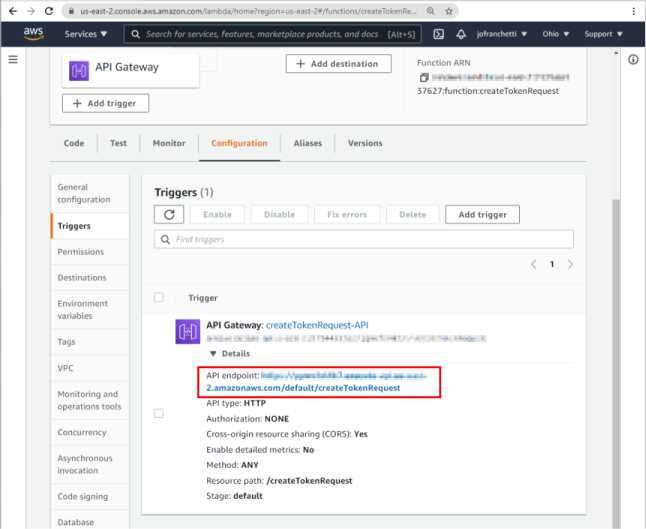Open General configuration in sidebar
The image size is (646, 529).
tap(90, 193)
